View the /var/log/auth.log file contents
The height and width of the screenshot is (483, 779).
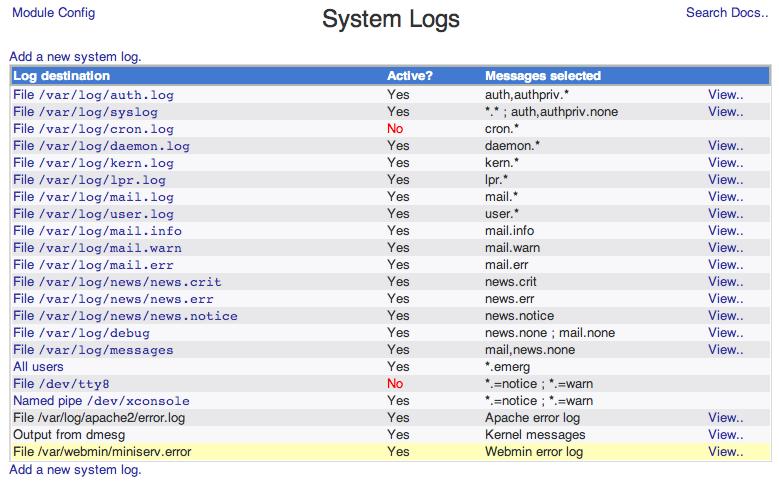coord(725,95)
